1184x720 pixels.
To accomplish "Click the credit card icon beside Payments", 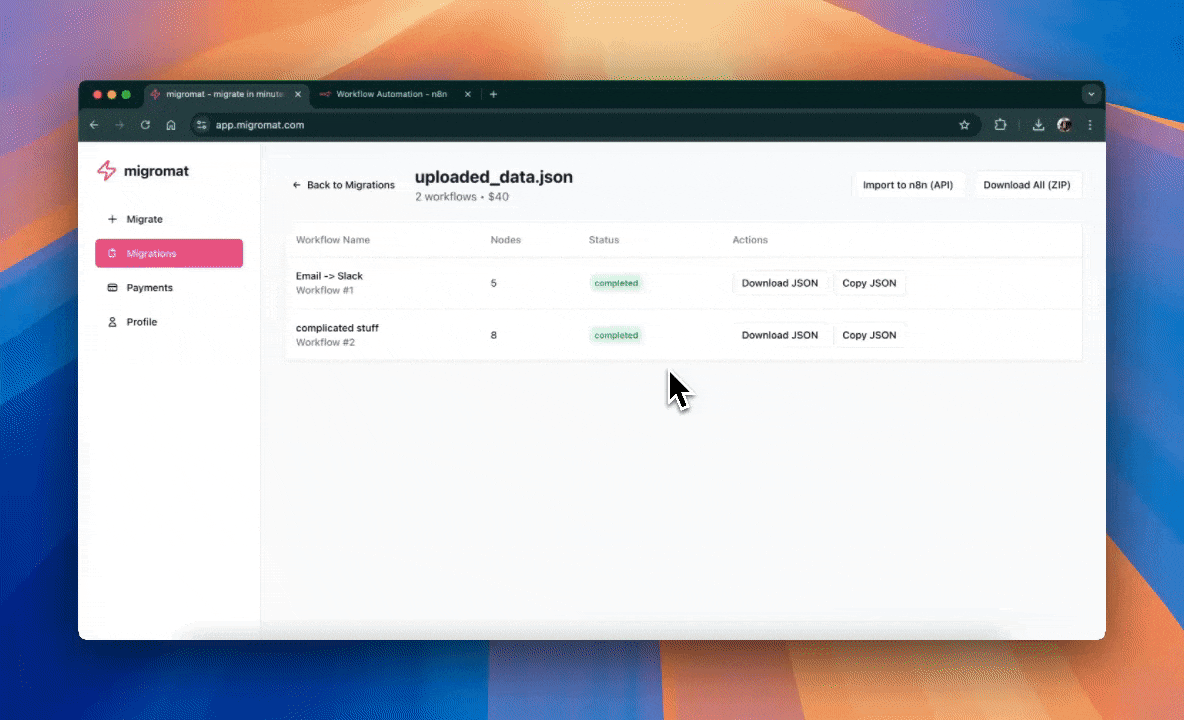I will pyautogui.click(x=112, y=287).
